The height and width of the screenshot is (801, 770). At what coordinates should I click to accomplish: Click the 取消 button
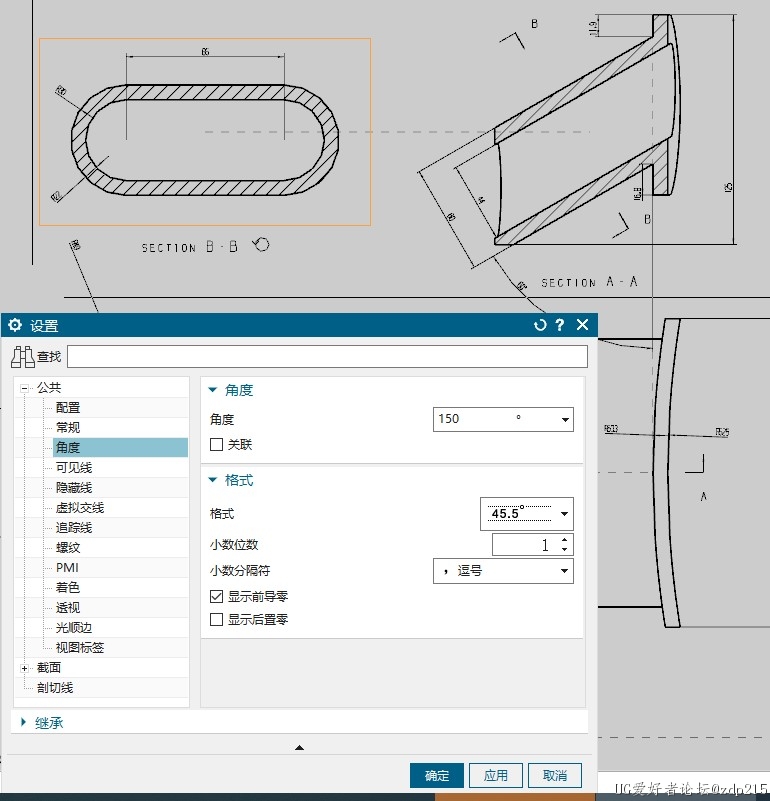click(555, 775)
